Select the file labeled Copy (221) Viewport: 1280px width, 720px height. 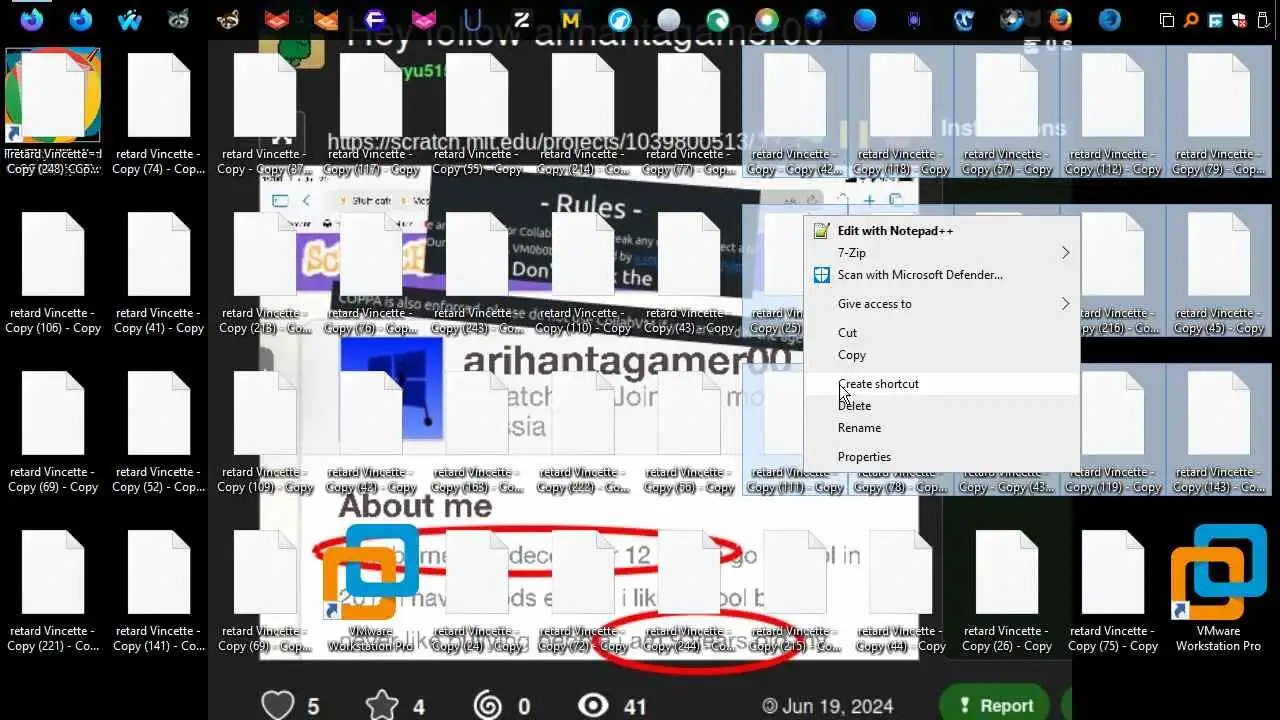(x=53, y=590)
